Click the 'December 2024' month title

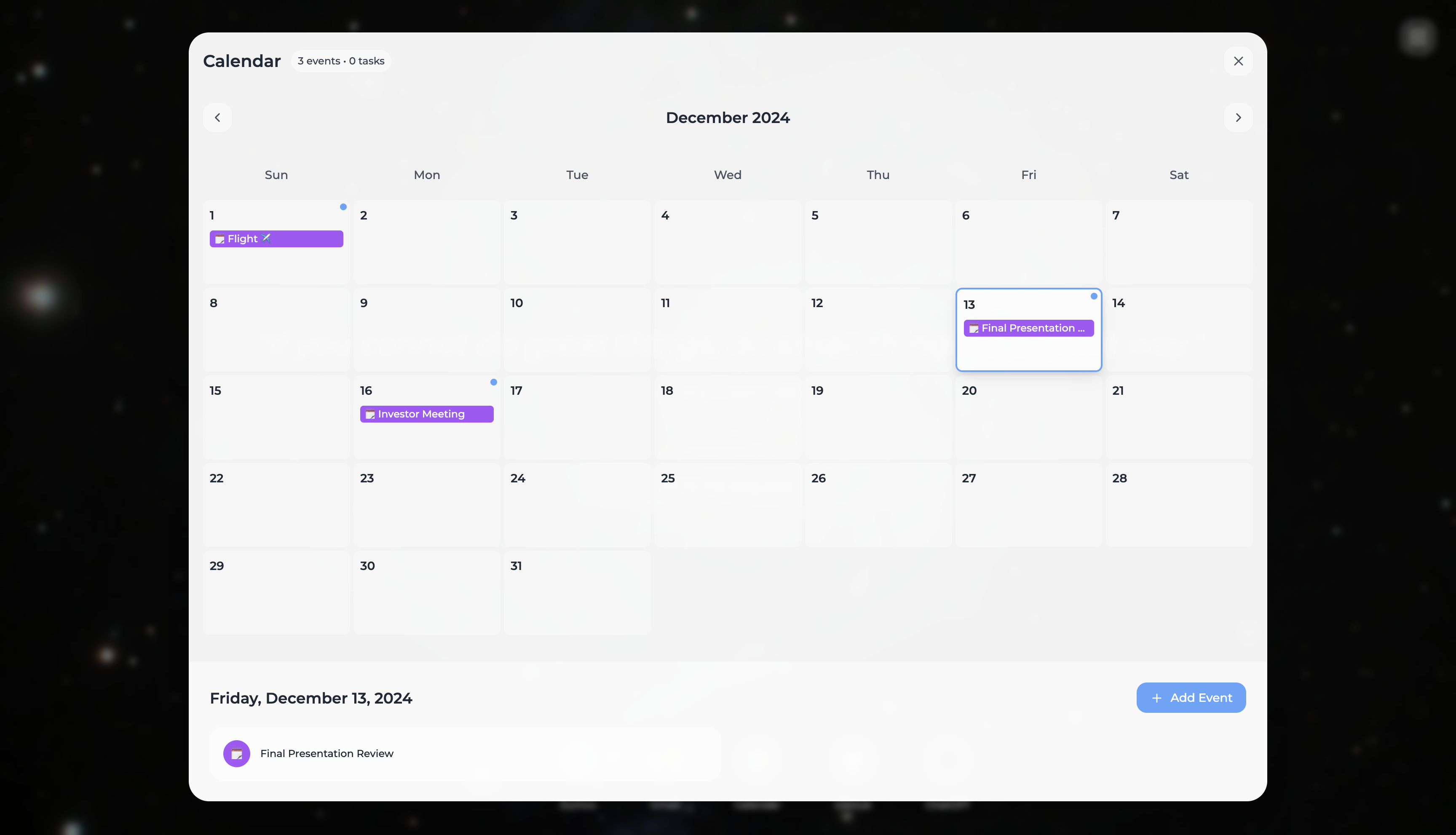728,118
